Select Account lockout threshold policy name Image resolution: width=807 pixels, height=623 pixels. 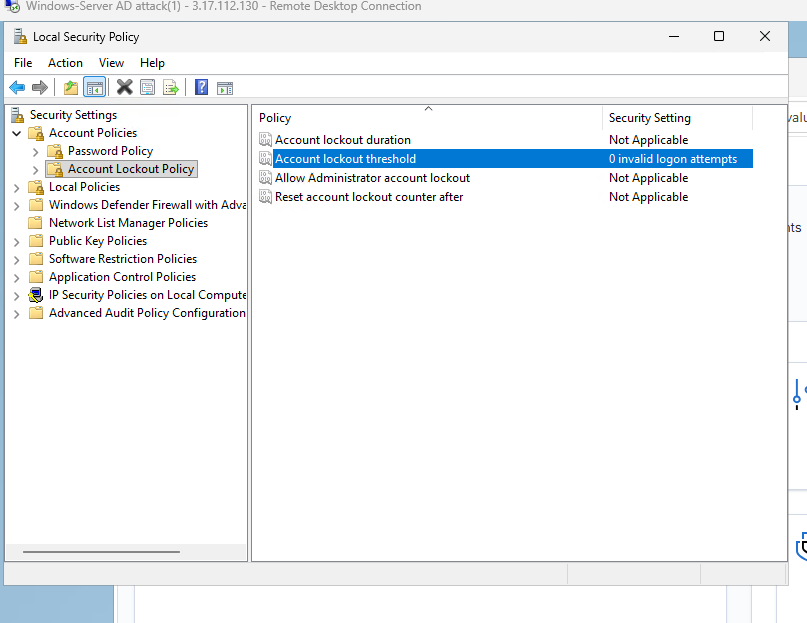[345, 159]
